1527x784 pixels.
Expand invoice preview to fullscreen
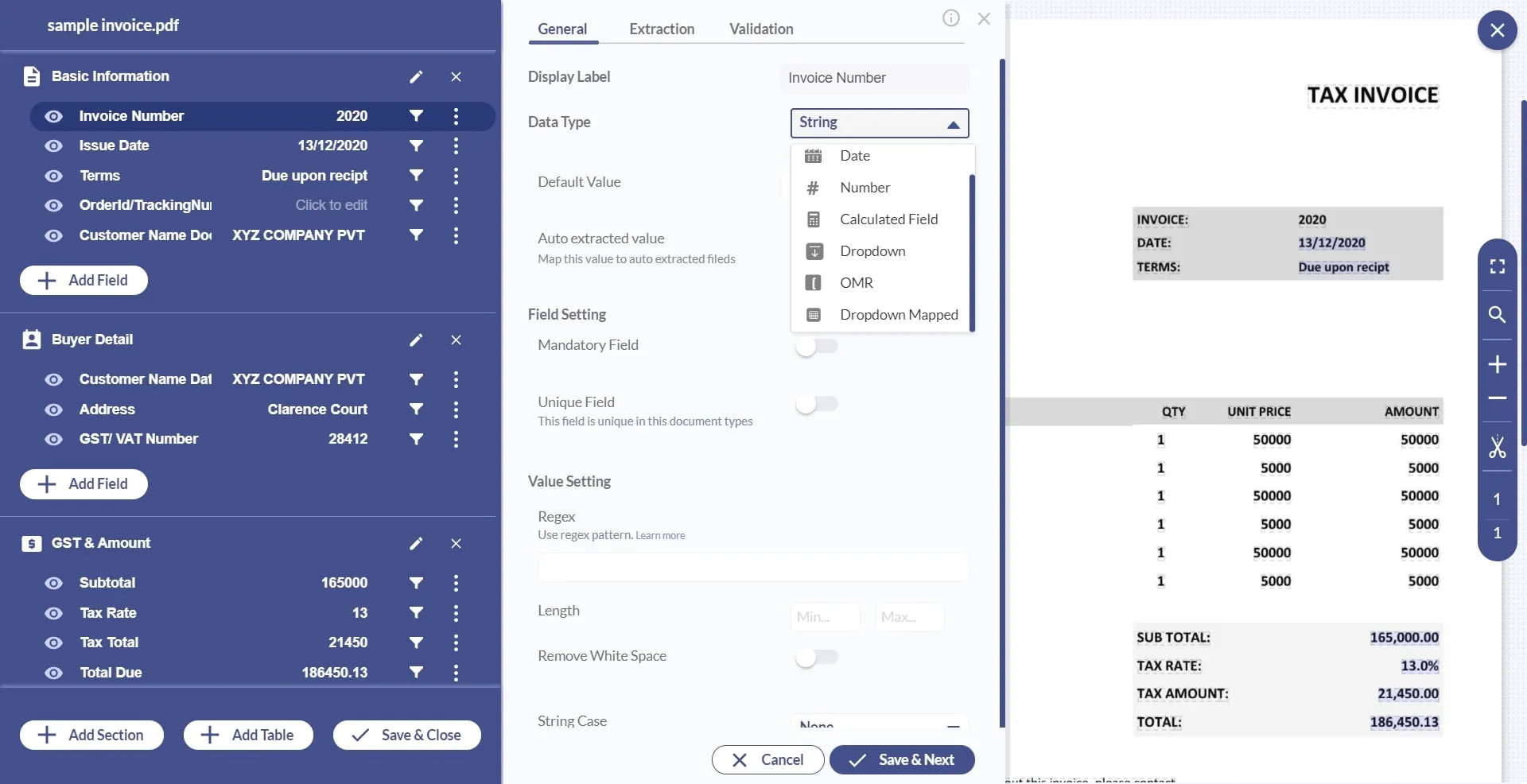1498,266
